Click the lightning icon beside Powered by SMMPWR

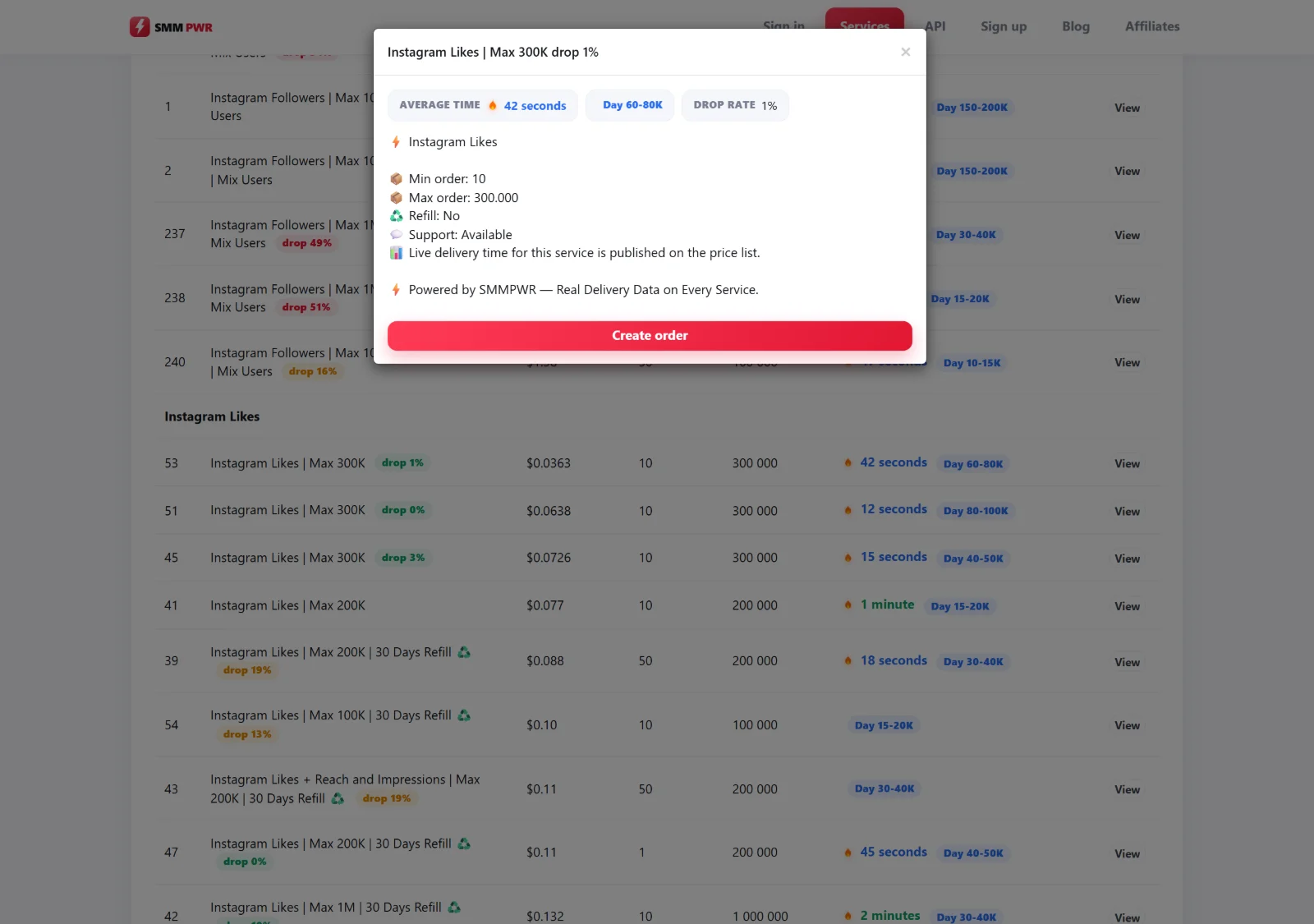pyautogui.click(x=396, y=290)
